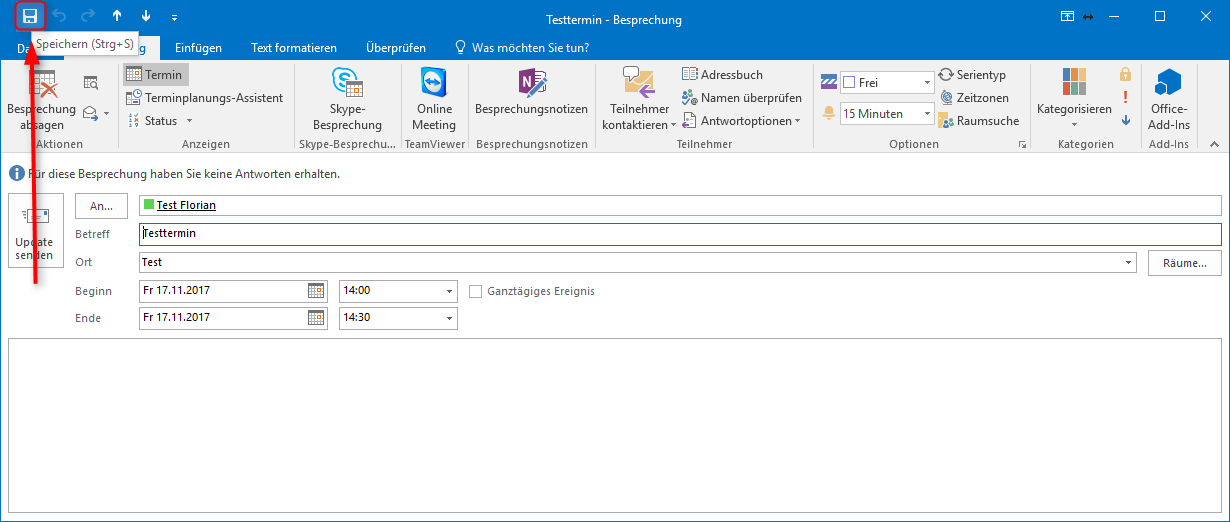Open Kategorisieren color categories

pos(1074,100)
